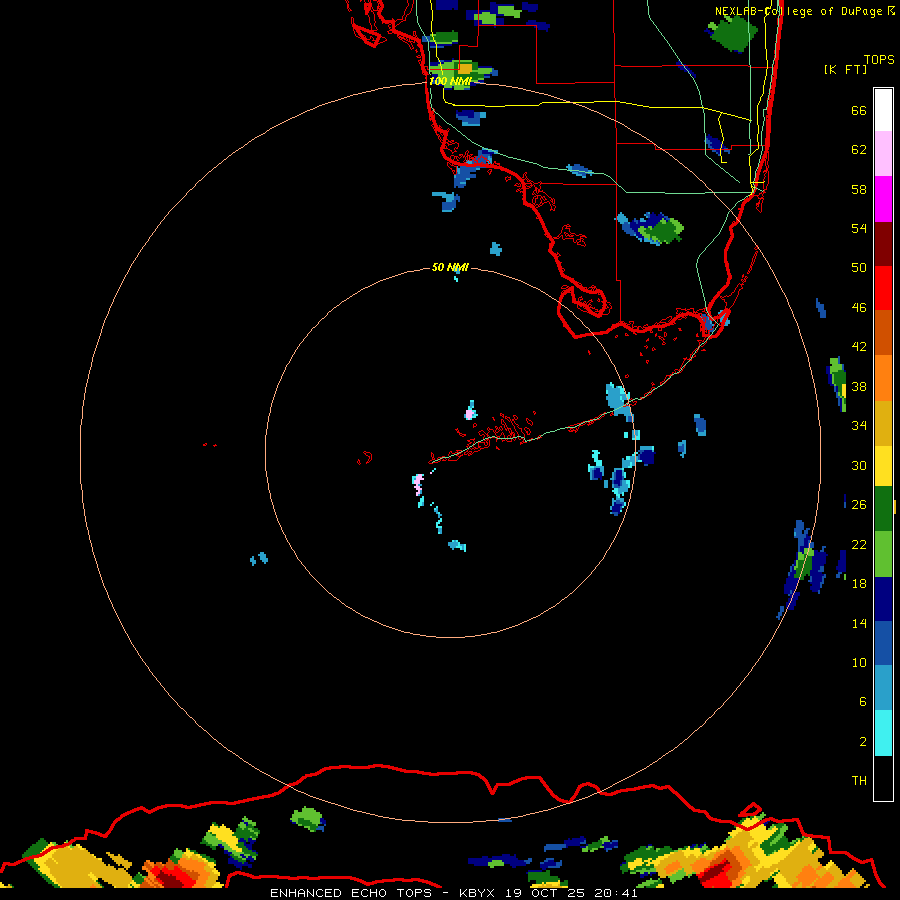Click the KBYX station identifier in the caption
The height and width of the screenshot is (900, 900).
[x=476, y=893]
